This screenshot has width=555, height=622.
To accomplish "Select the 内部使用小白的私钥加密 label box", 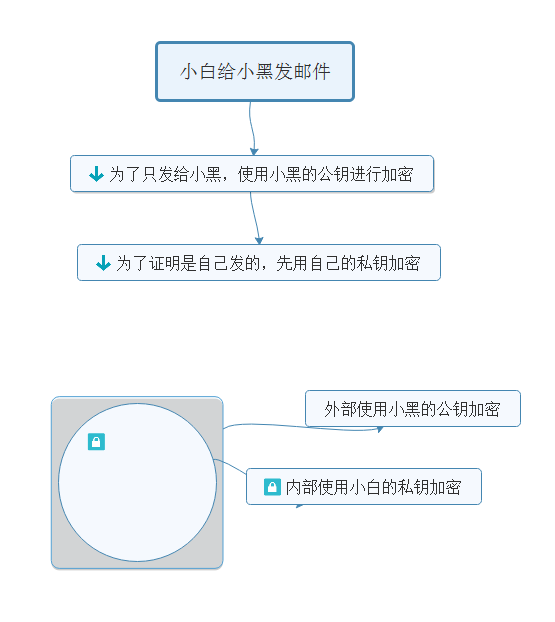I will (364, 487).
